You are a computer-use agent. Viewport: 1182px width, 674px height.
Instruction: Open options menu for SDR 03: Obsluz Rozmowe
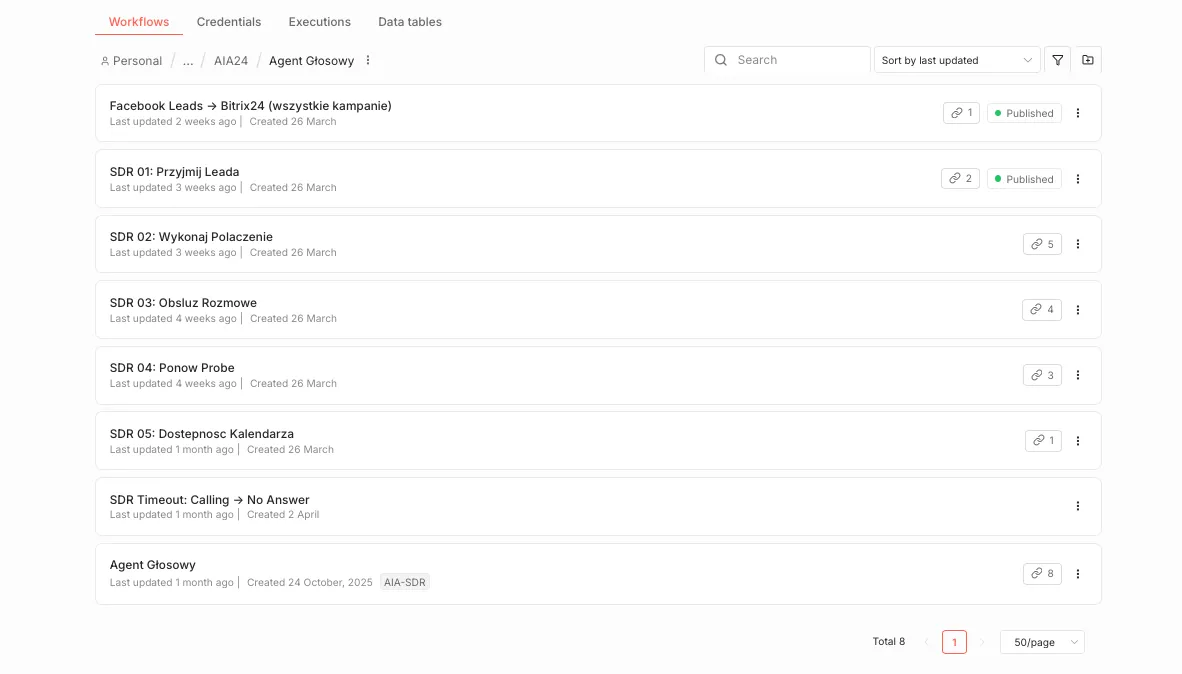click(x=1078, y=310)
